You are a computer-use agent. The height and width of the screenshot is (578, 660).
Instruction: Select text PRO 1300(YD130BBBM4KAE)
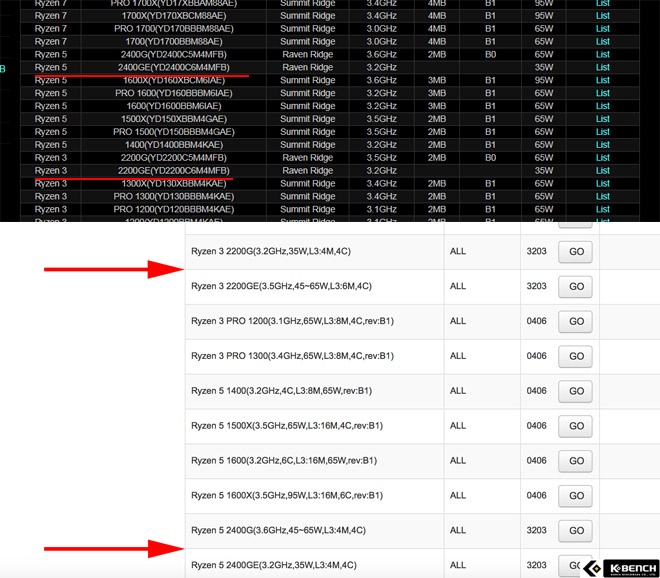(x=173, y=196)
